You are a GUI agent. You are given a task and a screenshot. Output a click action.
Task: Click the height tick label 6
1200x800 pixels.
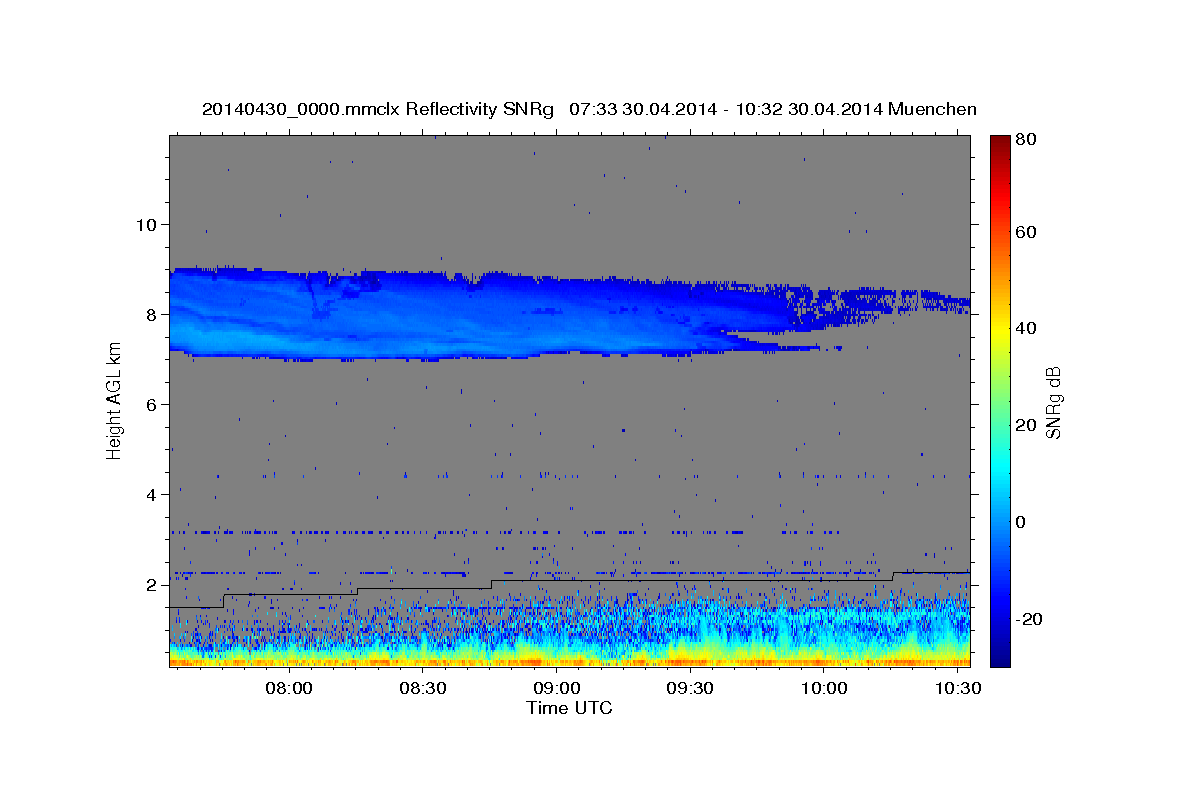point(152,404)
